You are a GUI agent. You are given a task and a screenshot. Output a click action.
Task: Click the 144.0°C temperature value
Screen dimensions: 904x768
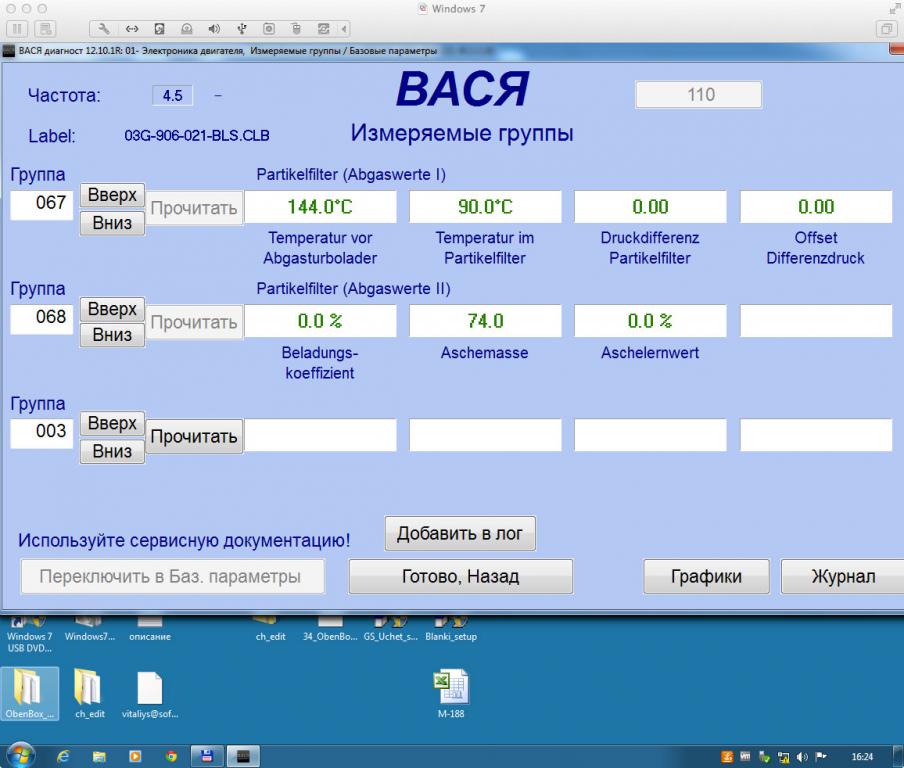[320, 206]
